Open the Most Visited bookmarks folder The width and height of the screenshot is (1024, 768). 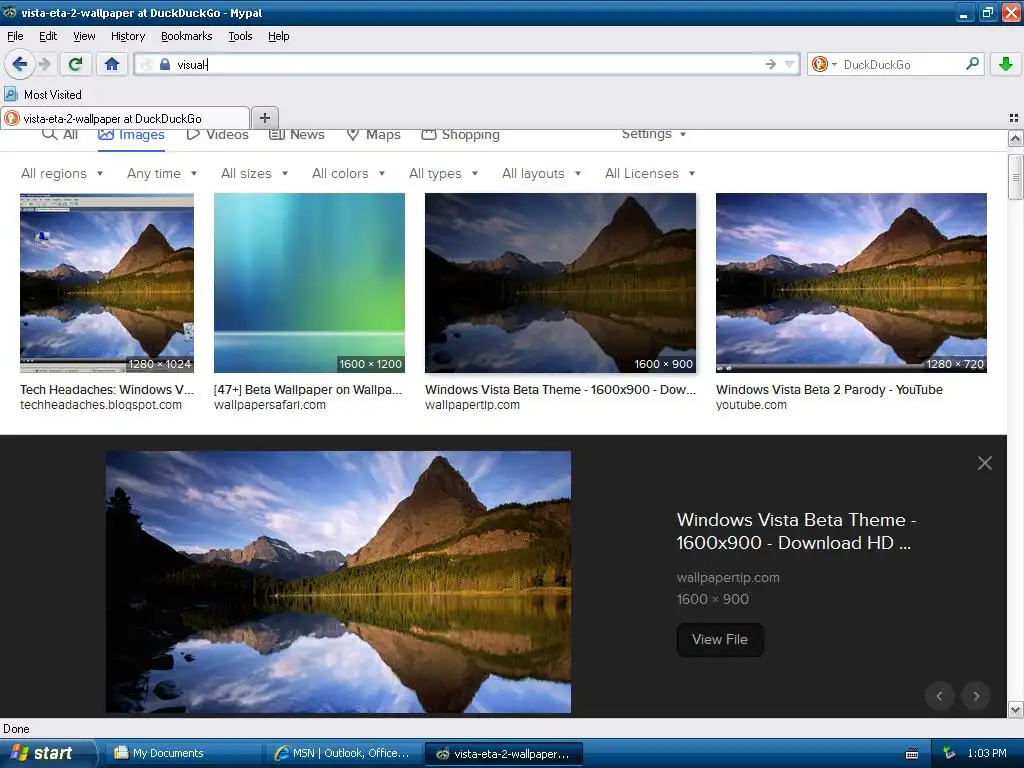point(43,95)
